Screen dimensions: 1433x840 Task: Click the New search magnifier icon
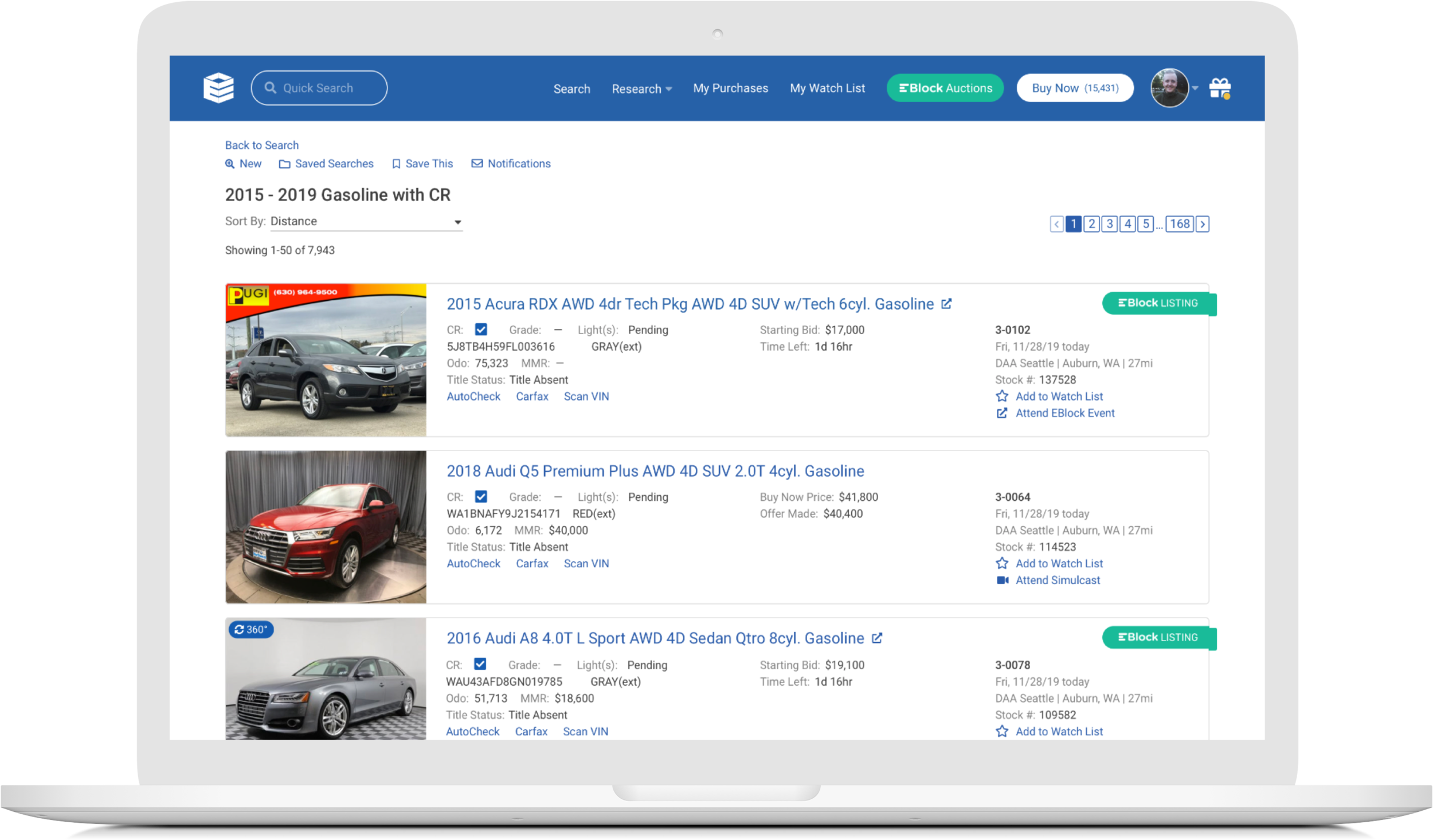[230, 164]
